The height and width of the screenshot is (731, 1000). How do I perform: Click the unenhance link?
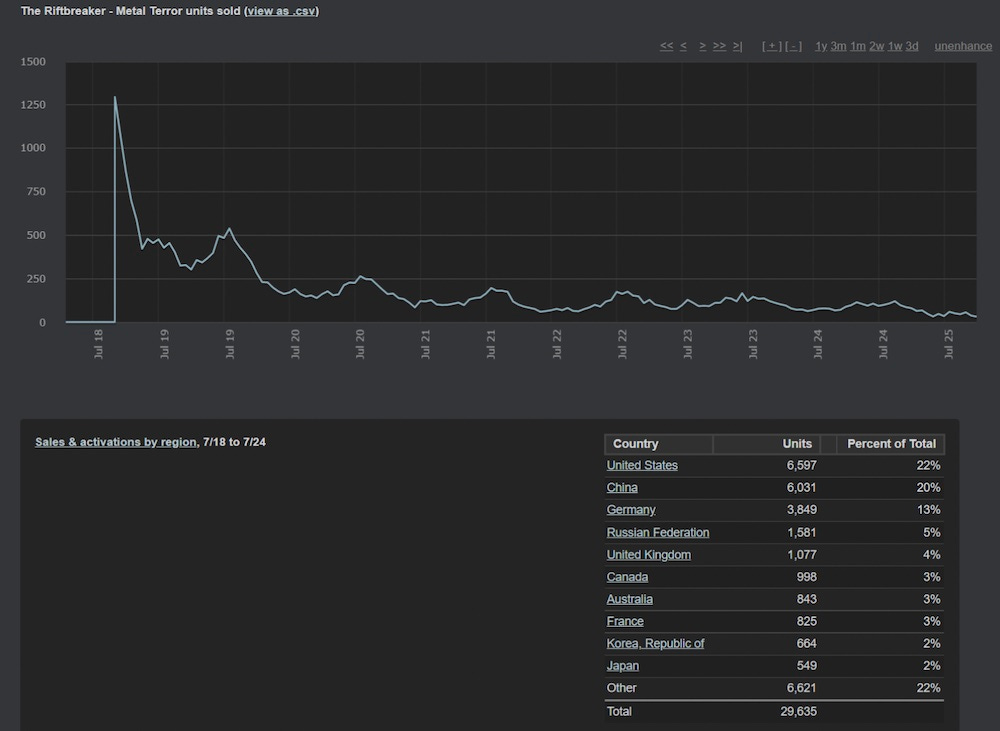tap(963, 46)
